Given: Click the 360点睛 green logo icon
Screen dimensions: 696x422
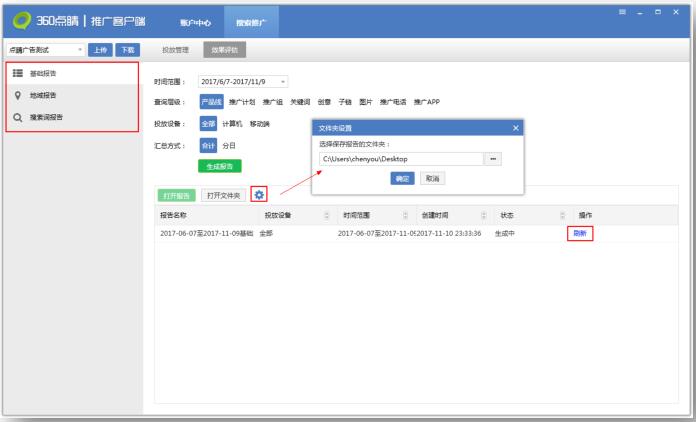Looking at the screenshot, I should coord(20,20).
